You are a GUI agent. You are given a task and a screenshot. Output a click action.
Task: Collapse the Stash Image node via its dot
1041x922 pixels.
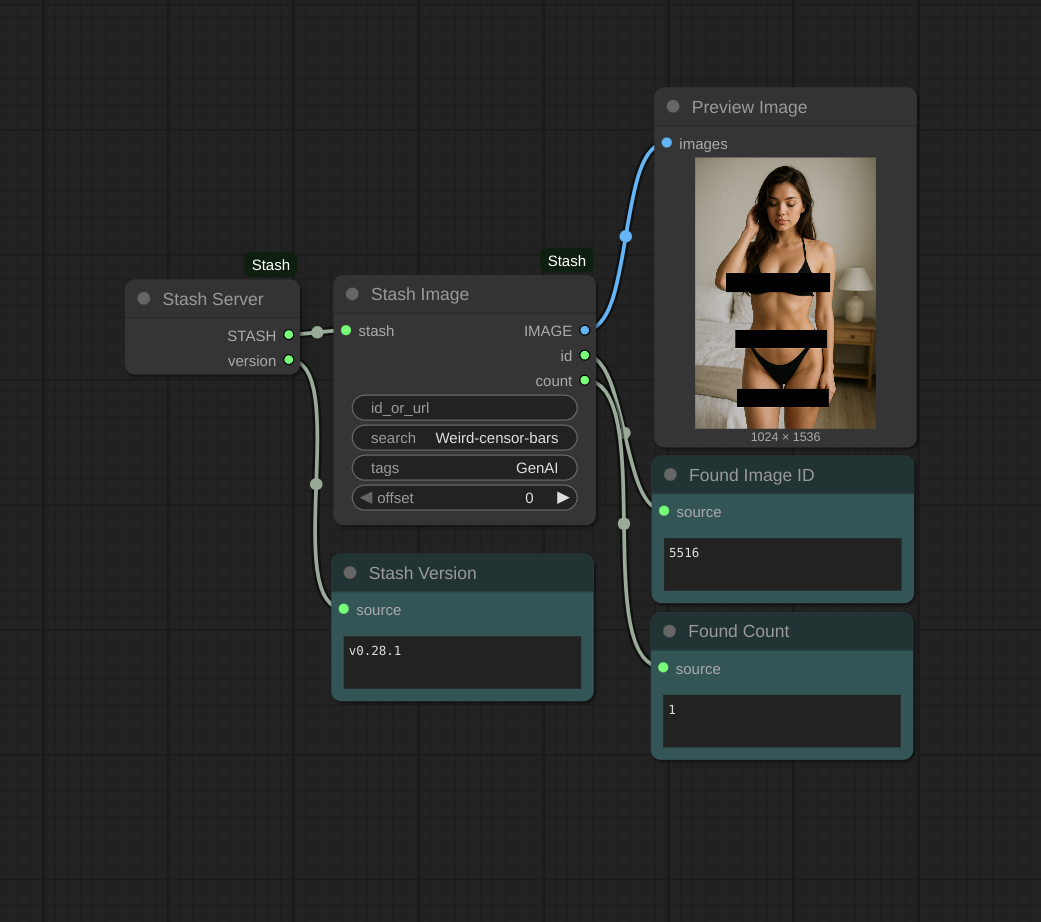[353, 294]
